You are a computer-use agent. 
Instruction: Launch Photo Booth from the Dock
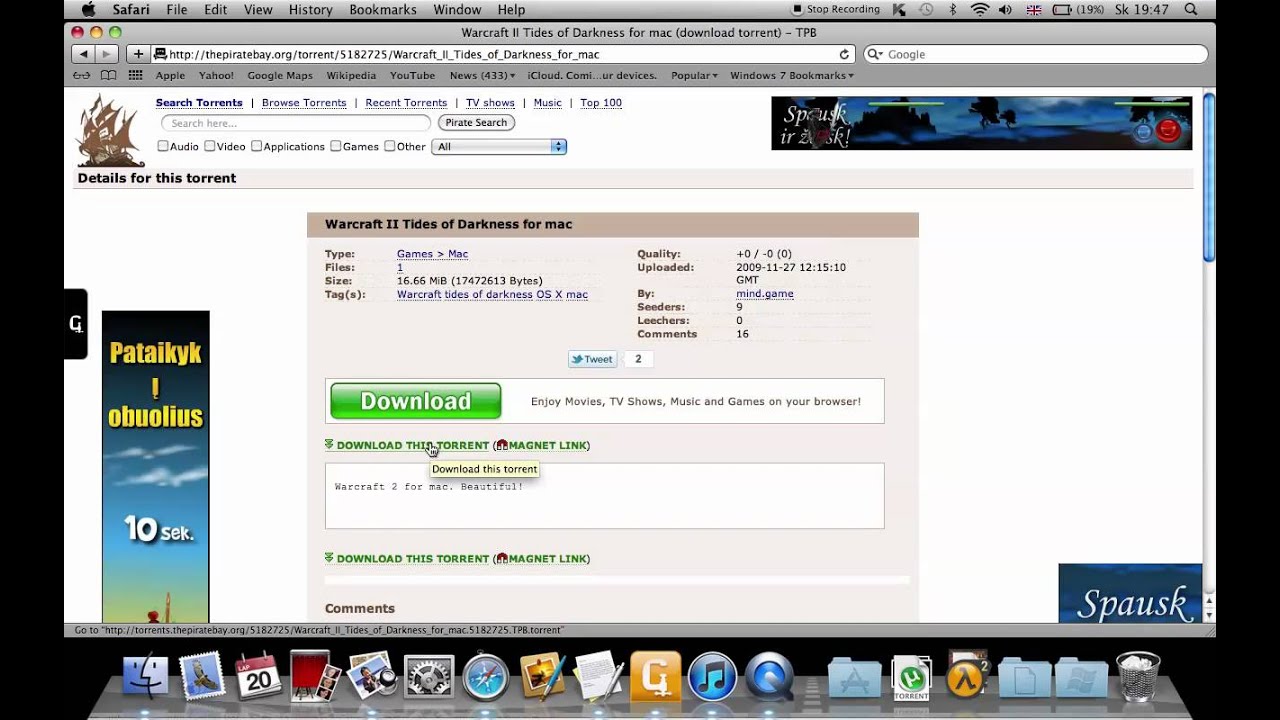tap(315, 677)
